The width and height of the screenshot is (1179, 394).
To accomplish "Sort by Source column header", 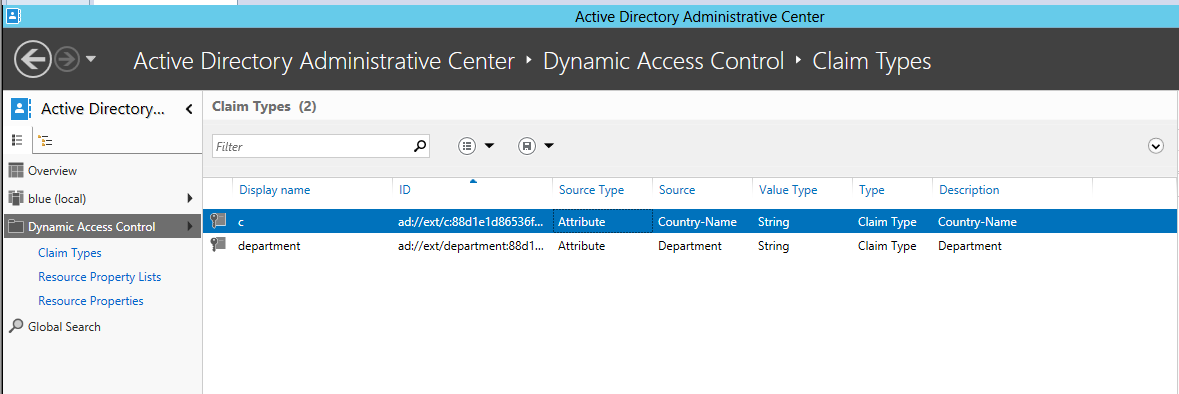I will (677, 190).
